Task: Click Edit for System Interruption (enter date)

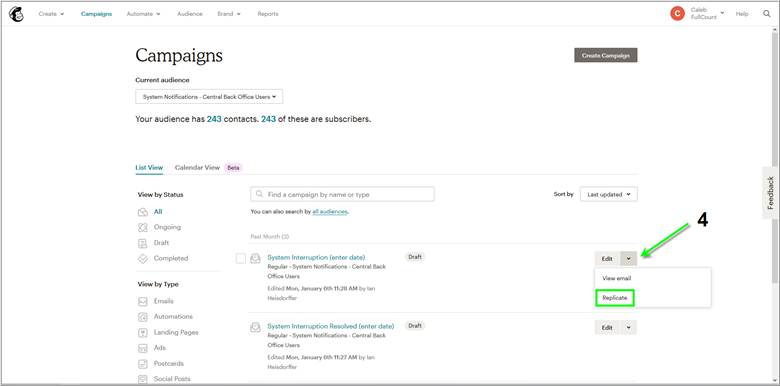Action: pos(607,259)
